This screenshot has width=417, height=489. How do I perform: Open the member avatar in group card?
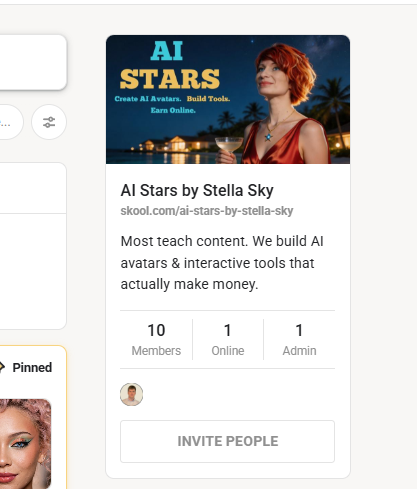(132, 394)
